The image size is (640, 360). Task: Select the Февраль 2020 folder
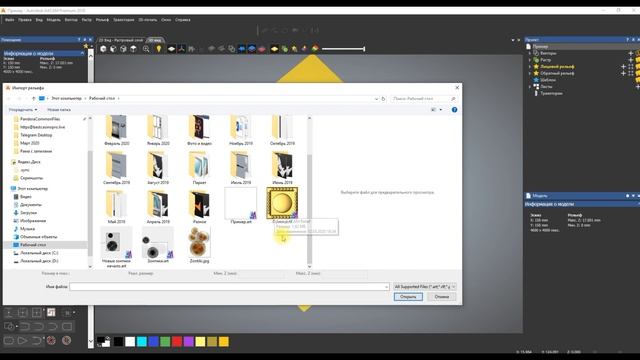(x=117, y=131)
